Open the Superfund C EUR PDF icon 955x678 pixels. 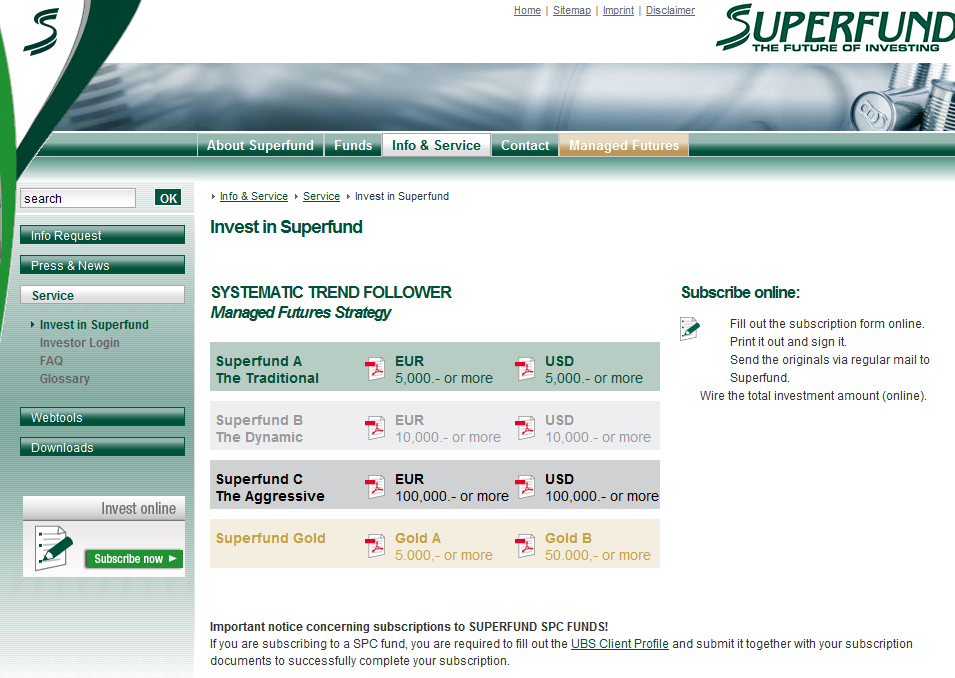[x=375, y=487]
